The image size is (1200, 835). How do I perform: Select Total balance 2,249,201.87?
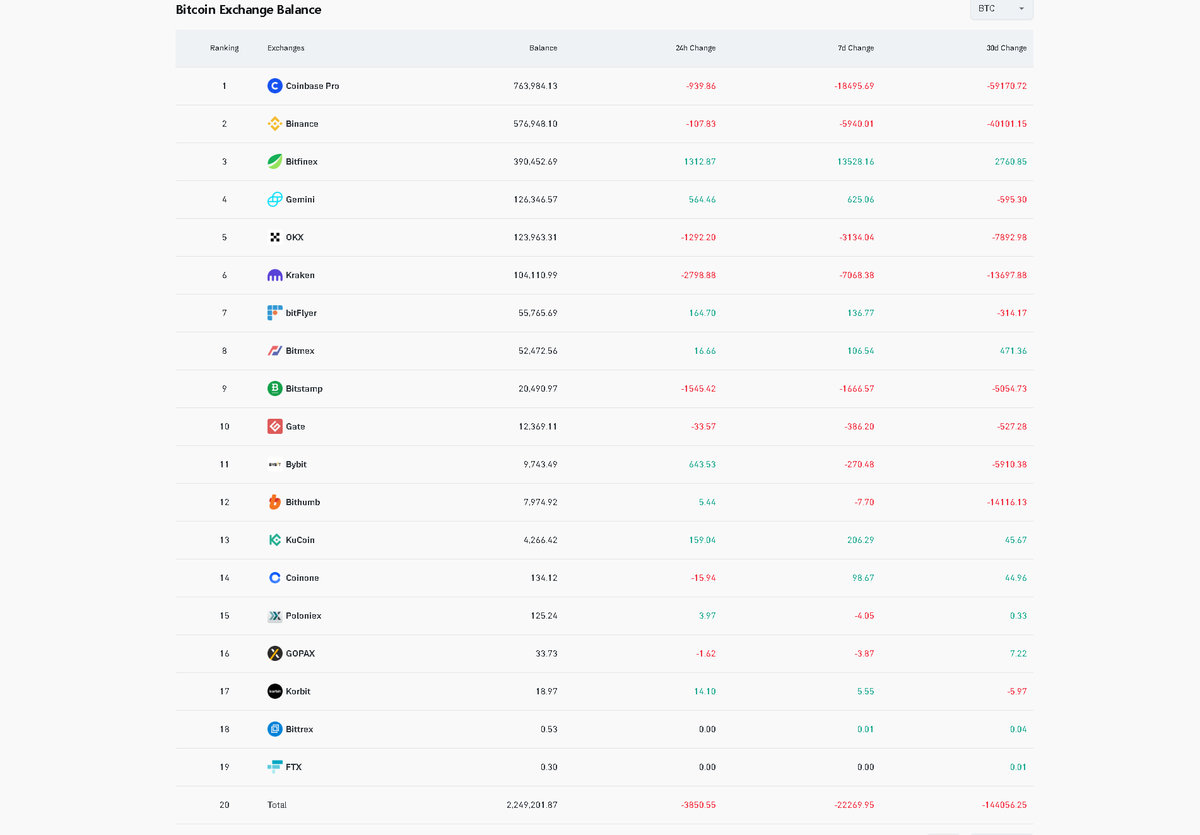(532, 805)
